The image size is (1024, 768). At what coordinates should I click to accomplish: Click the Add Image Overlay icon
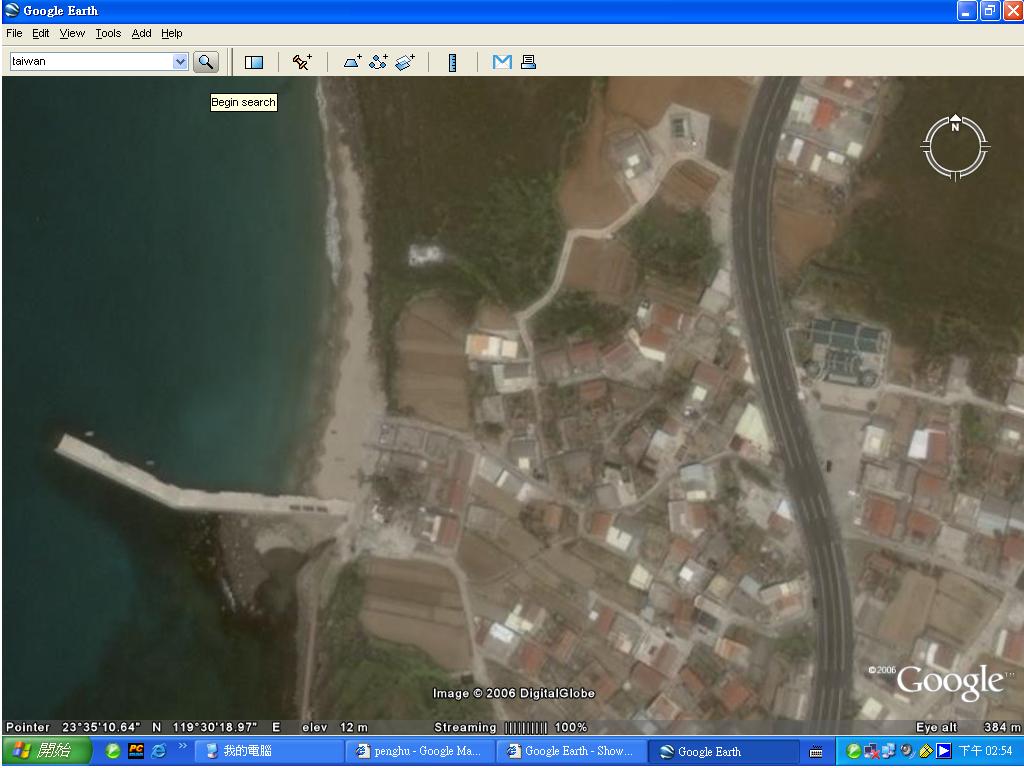405,62
